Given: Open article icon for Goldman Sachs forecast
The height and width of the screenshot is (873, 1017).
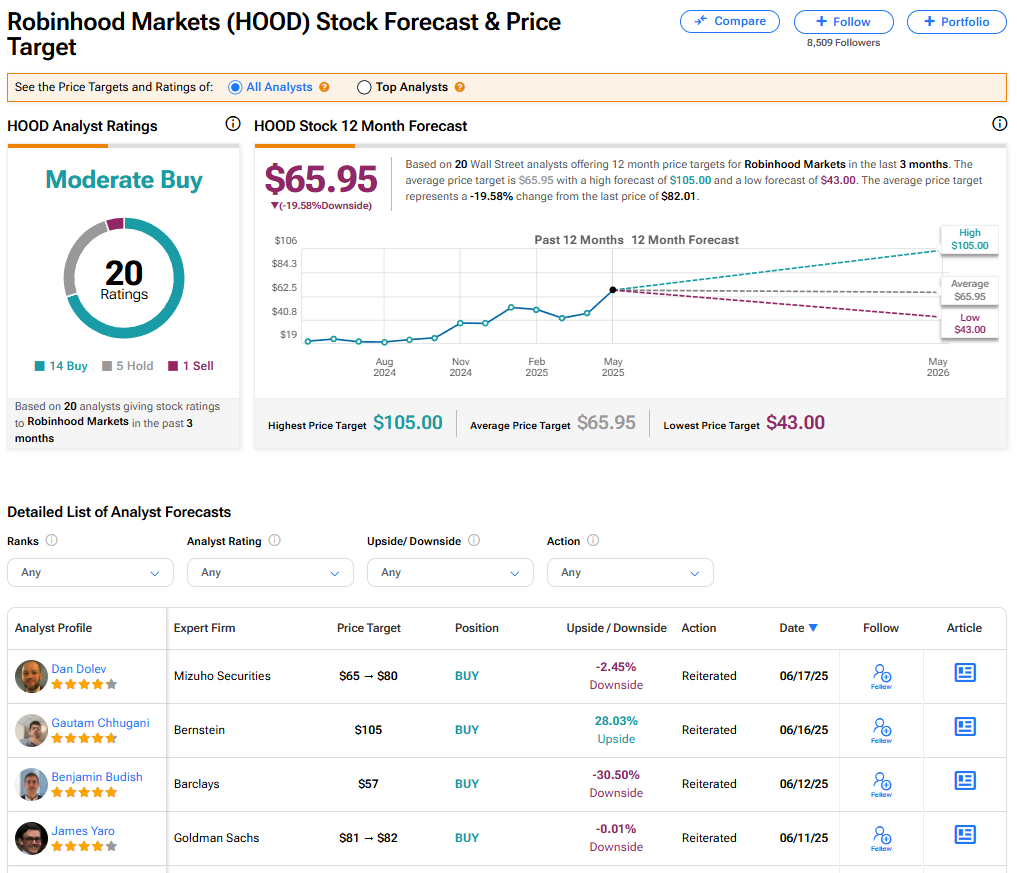Looking at the screenshot, I should (964, 835).
